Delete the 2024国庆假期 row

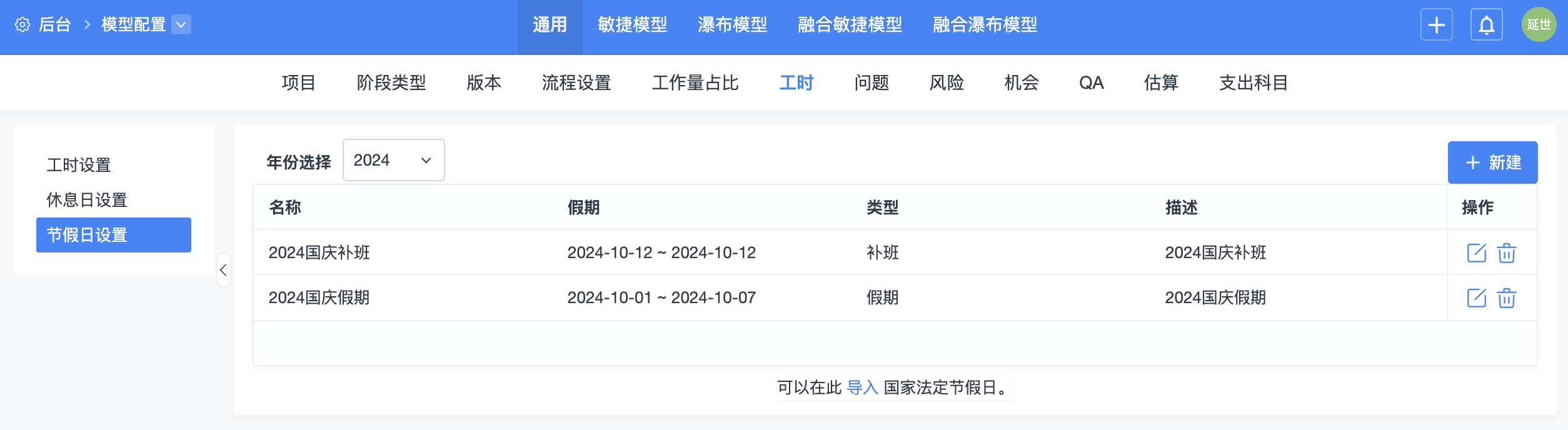1506,298
